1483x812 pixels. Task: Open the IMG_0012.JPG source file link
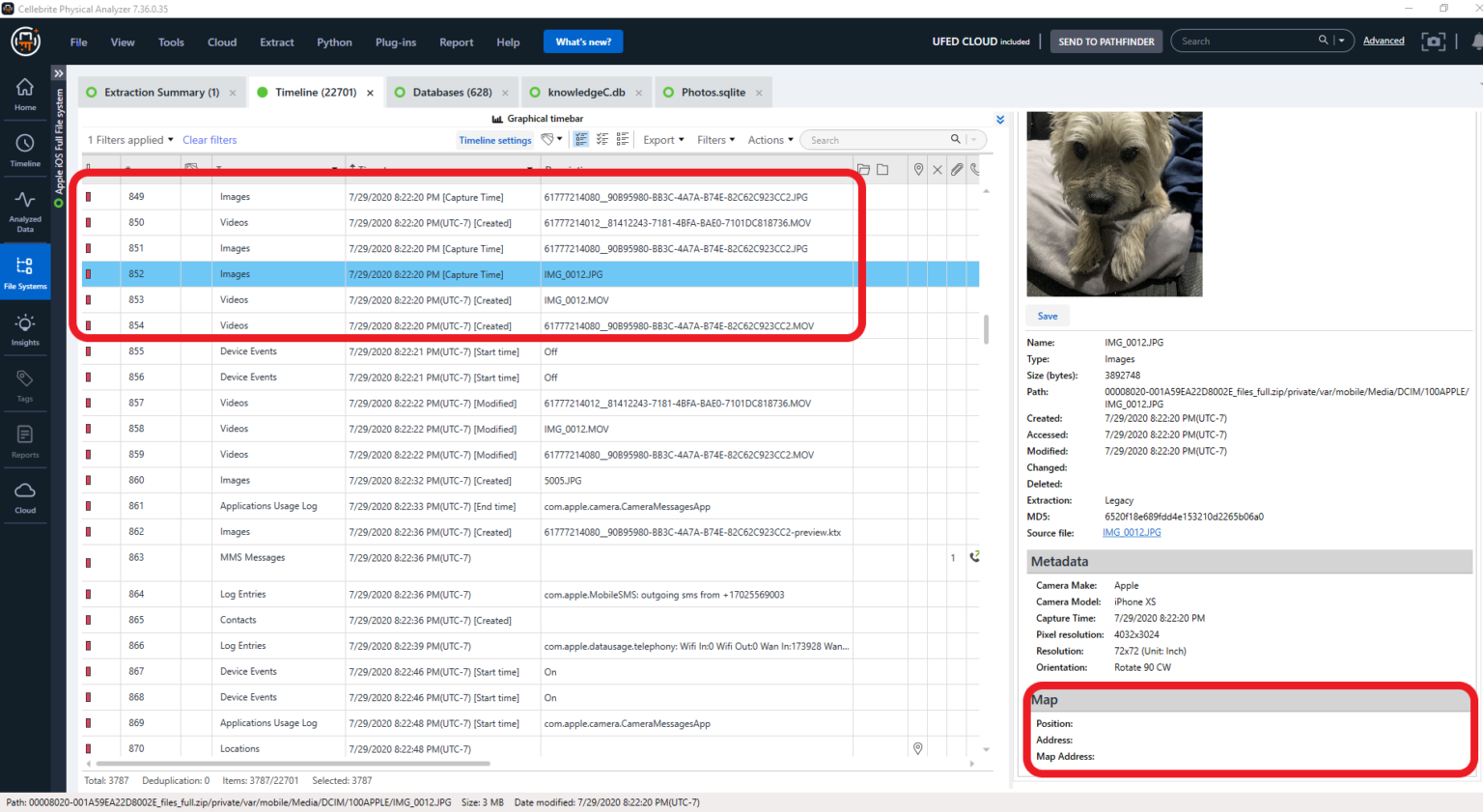click(1131, 532)
